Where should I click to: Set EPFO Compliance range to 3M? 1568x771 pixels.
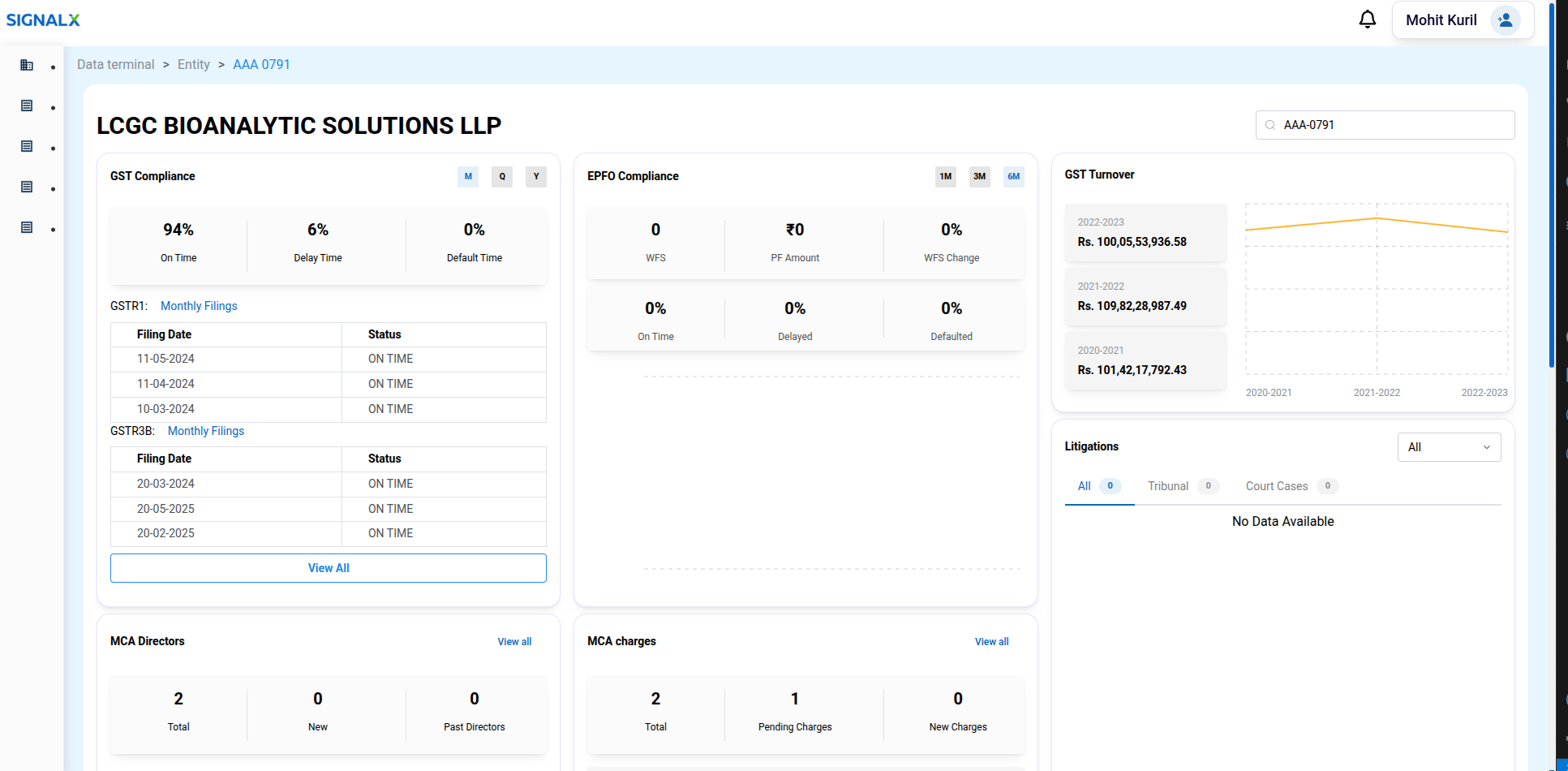coord(980,177)
